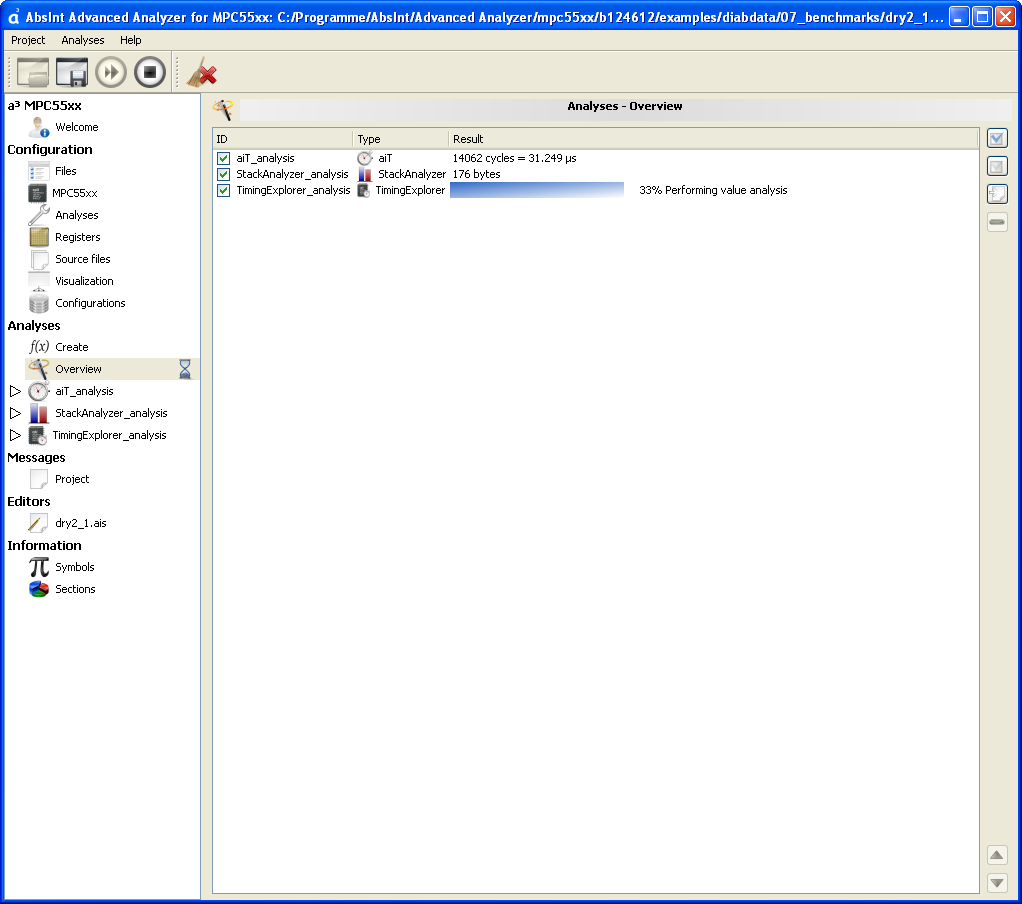Open Source files section
This screenshot has height=904, width=1022.
pos(83,259)
